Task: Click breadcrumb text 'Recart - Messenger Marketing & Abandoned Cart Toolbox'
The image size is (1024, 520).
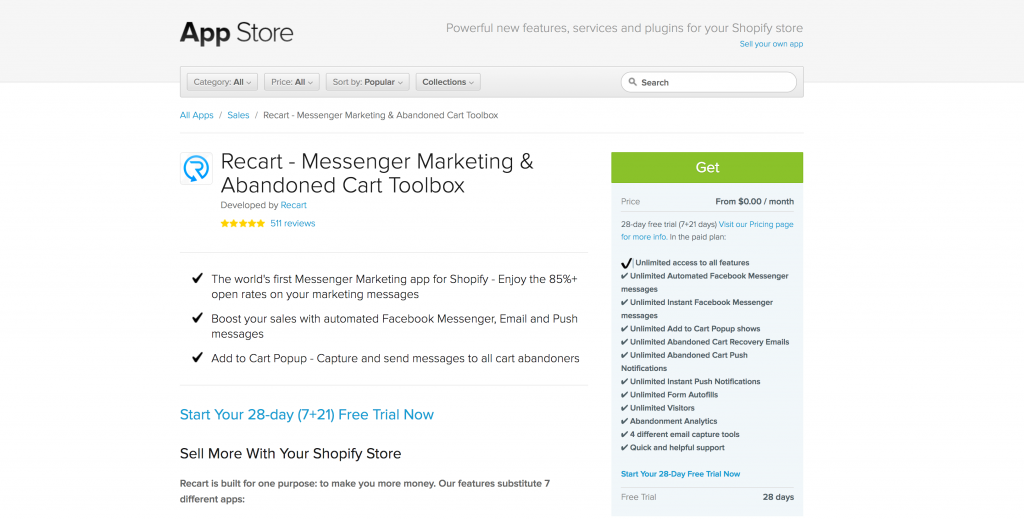Action: 381,115
